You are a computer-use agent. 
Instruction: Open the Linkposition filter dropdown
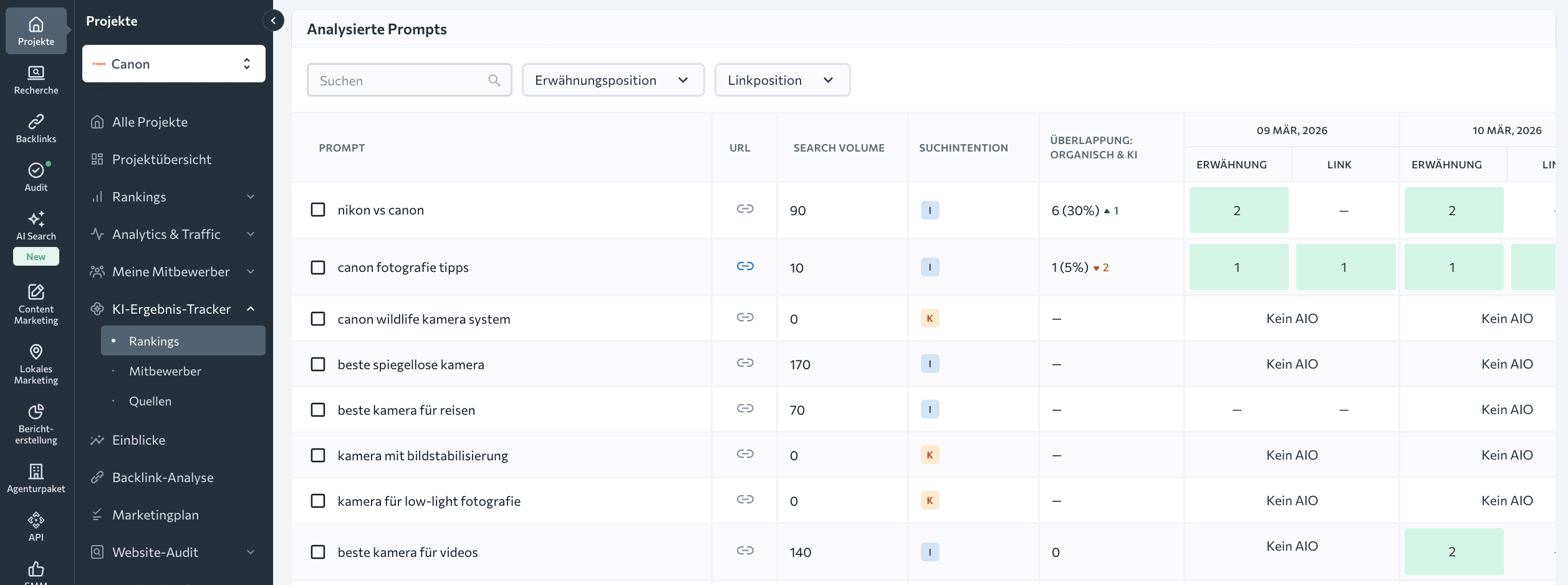(782, 80)
